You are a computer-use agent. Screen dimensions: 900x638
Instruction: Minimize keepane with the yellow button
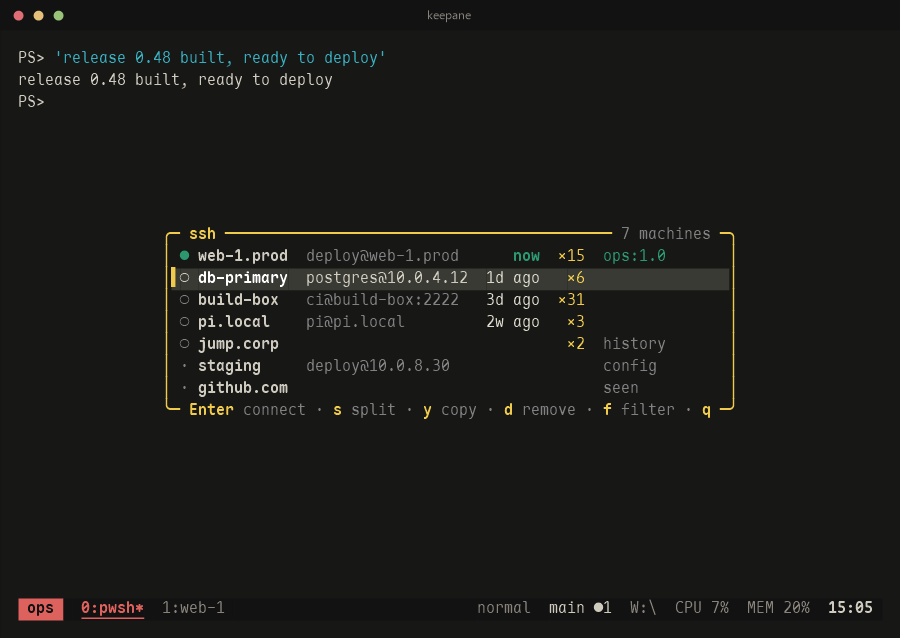click(x=38, y=15)
